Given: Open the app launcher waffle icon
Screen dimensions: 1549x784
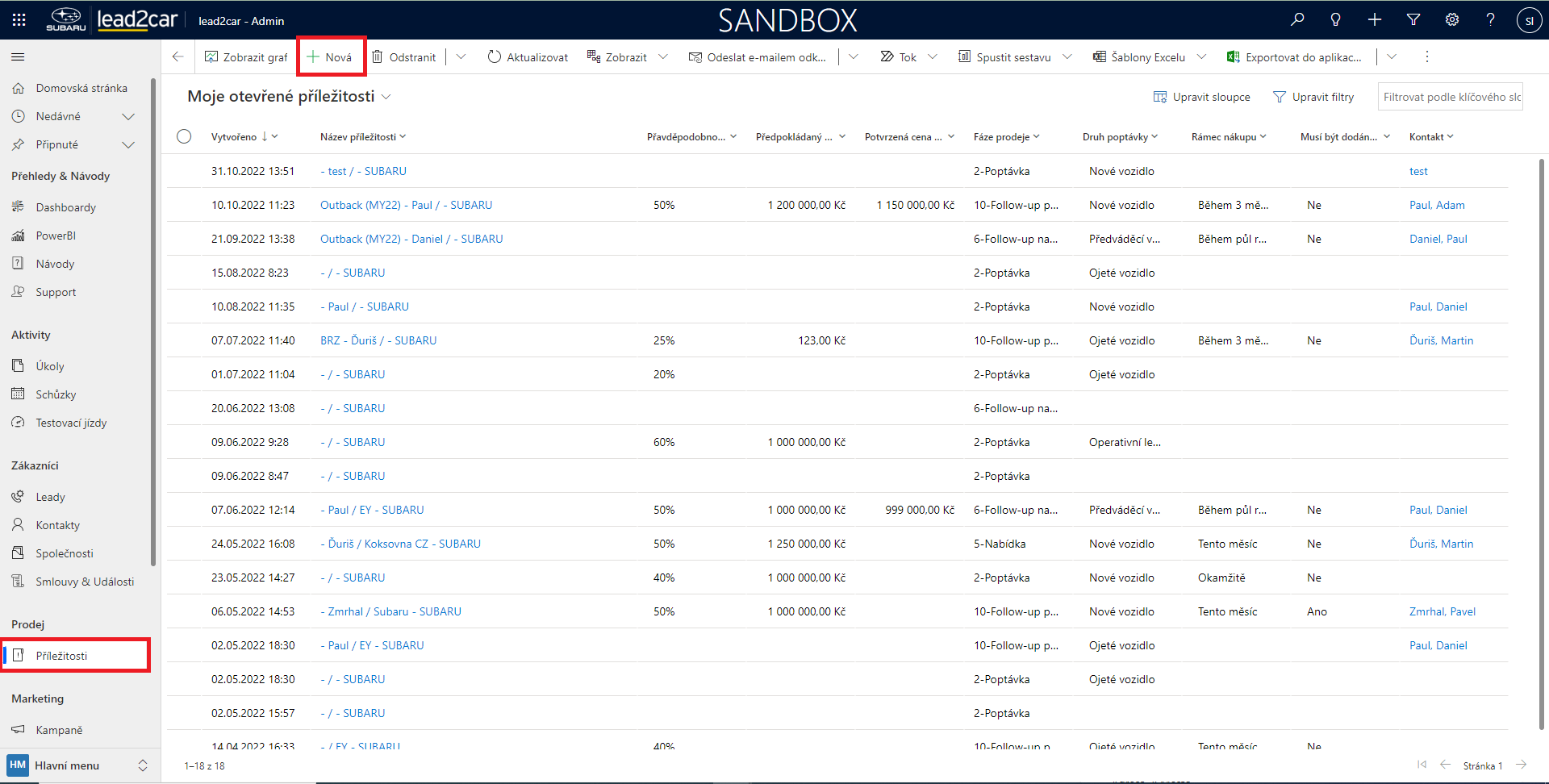Looking at the screenshot, I should coord(19,20).
